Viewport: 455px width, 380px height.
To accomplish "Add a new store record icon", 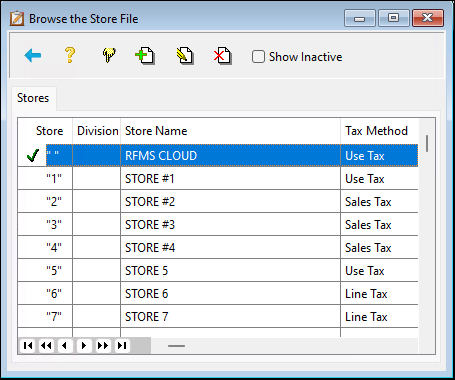I will tap(145, 56).
